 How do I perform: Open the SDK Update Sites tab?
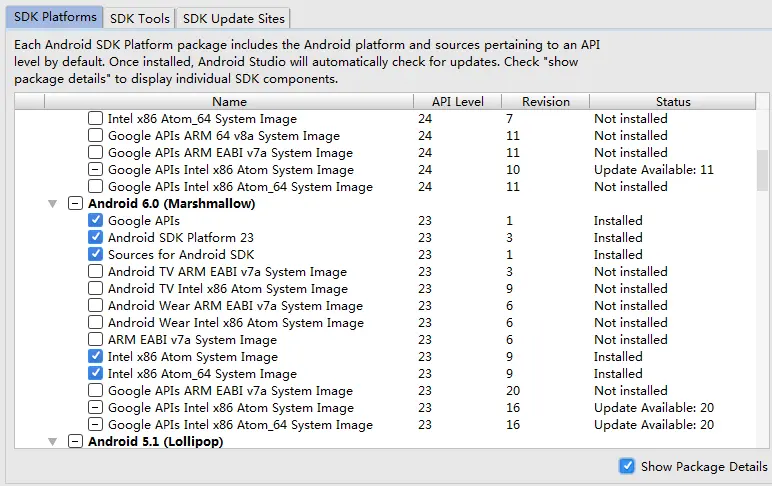[x=234, y=18]
